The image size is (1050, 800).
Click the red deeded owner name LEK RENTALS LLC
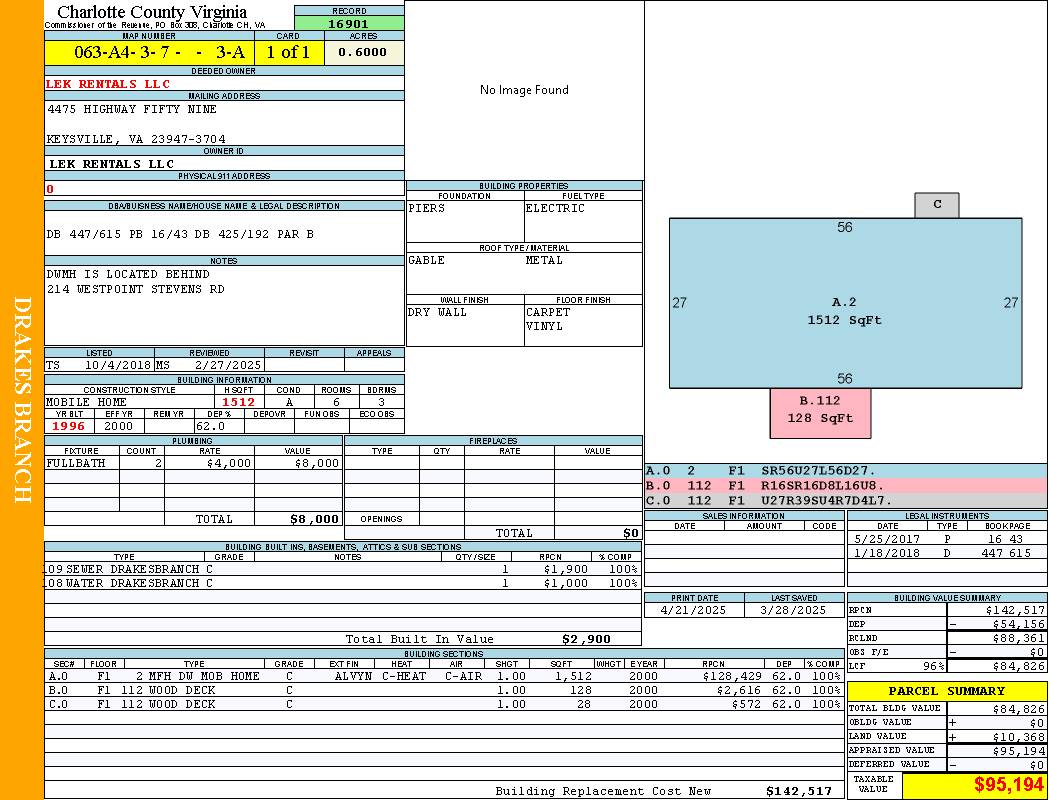pos(108,84)
